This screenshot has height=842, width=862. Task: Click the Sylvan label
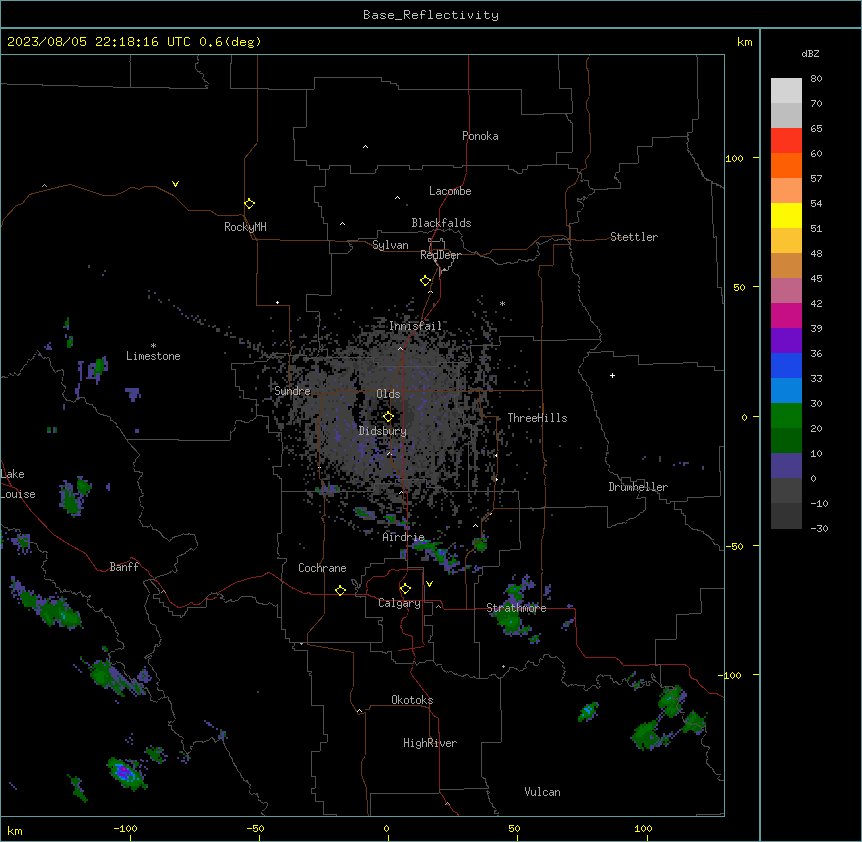click(x=390, y=245)
